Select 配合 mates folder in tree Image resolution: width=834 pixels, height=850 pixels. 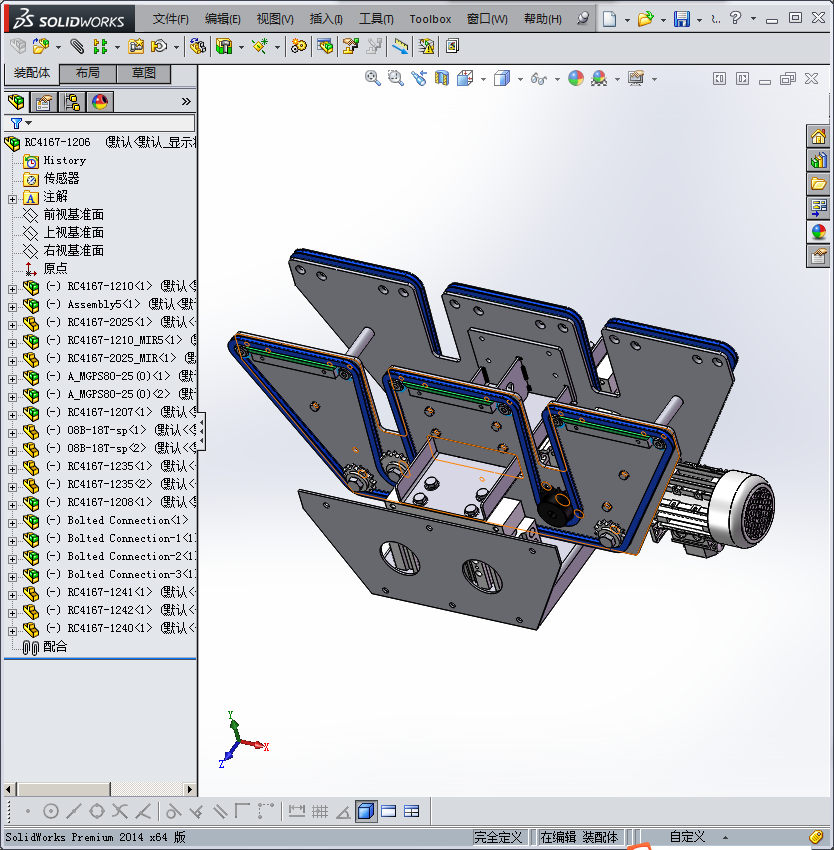(55, 647)
